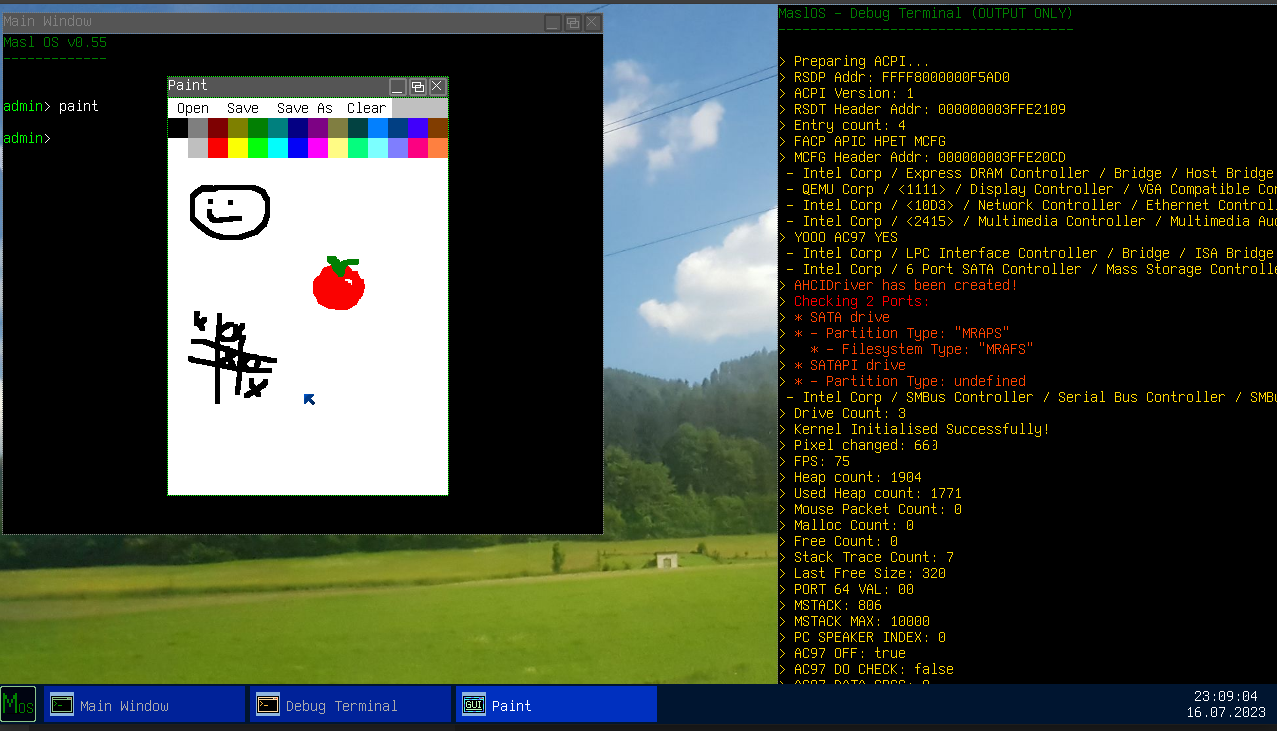Maximize the Main Window terminal
The height and width of the screenshot is (731, 1277).
(x=572, y=22)
